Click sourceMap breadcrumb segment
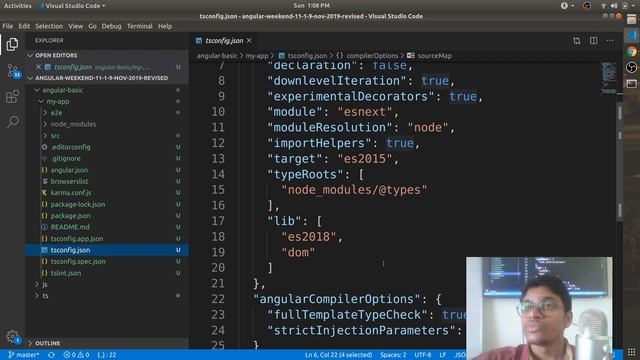This screenshot has width=640, height=360. coord(434,56)
